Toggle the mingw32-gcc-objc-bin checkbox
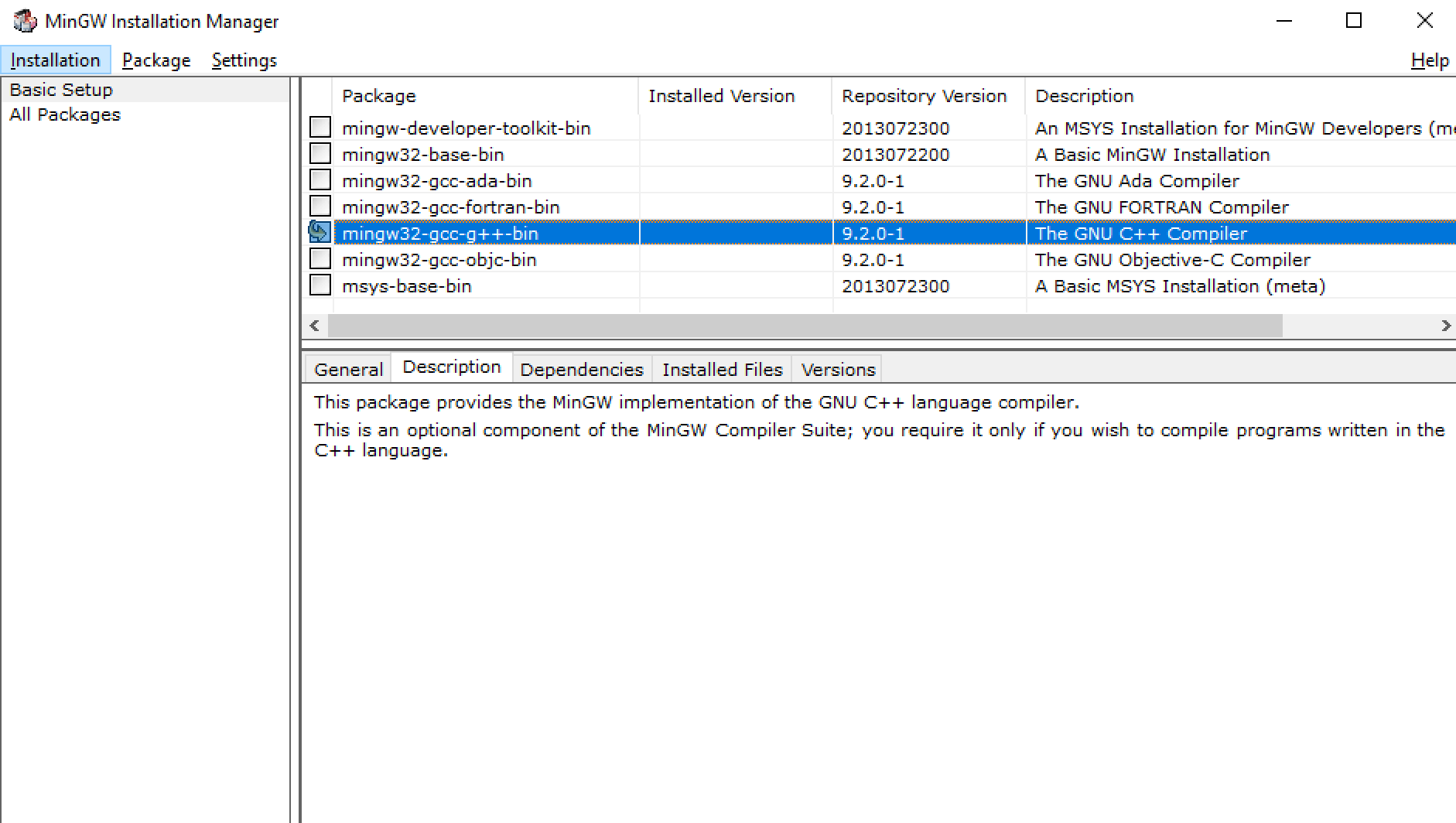The height and width of the screenshot is (823, 1456). click(x=320, y=258)
